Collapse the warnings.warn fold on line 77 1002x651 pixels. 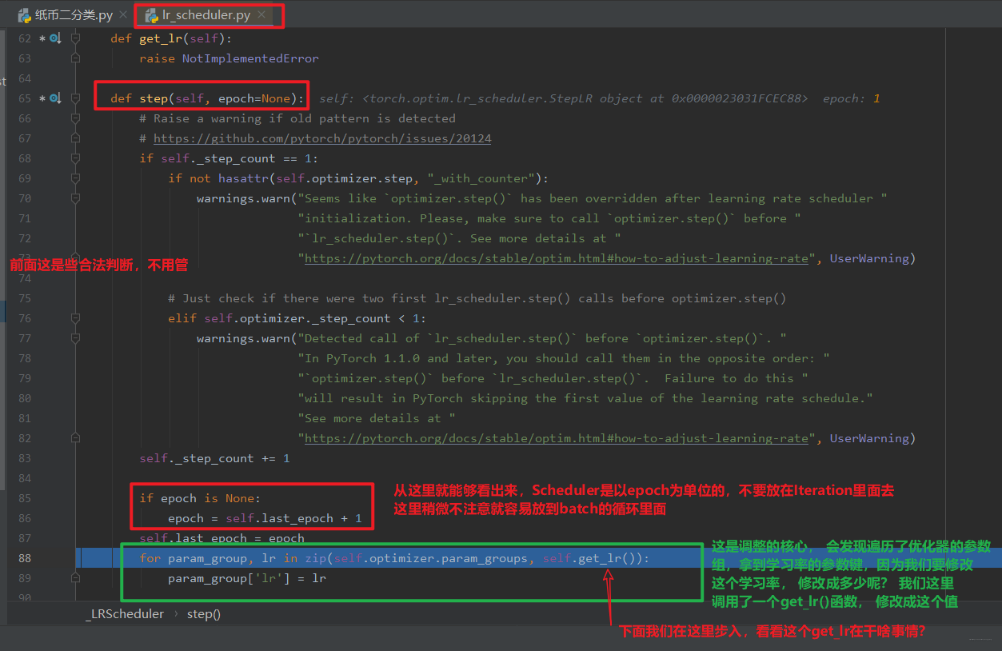[75, 338]
